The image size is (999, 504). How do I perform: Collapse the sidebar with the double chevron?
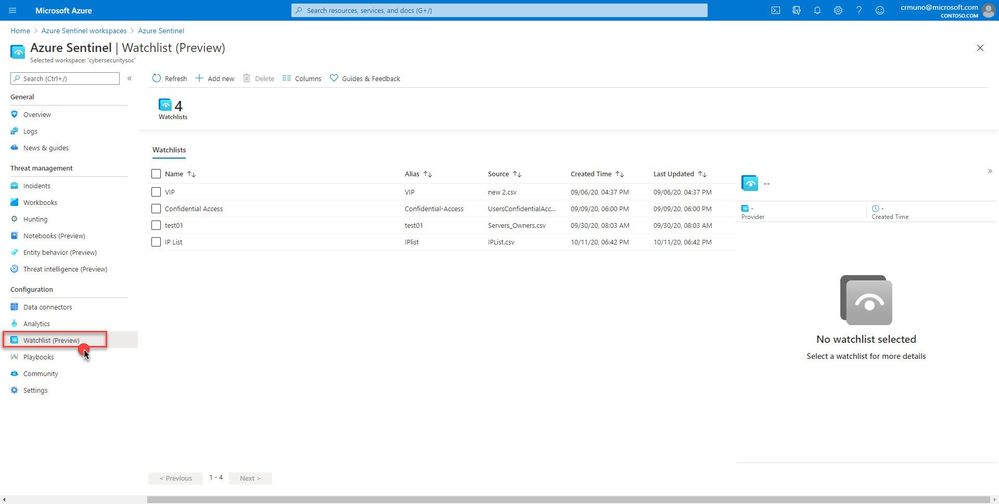tap(129, 78)
